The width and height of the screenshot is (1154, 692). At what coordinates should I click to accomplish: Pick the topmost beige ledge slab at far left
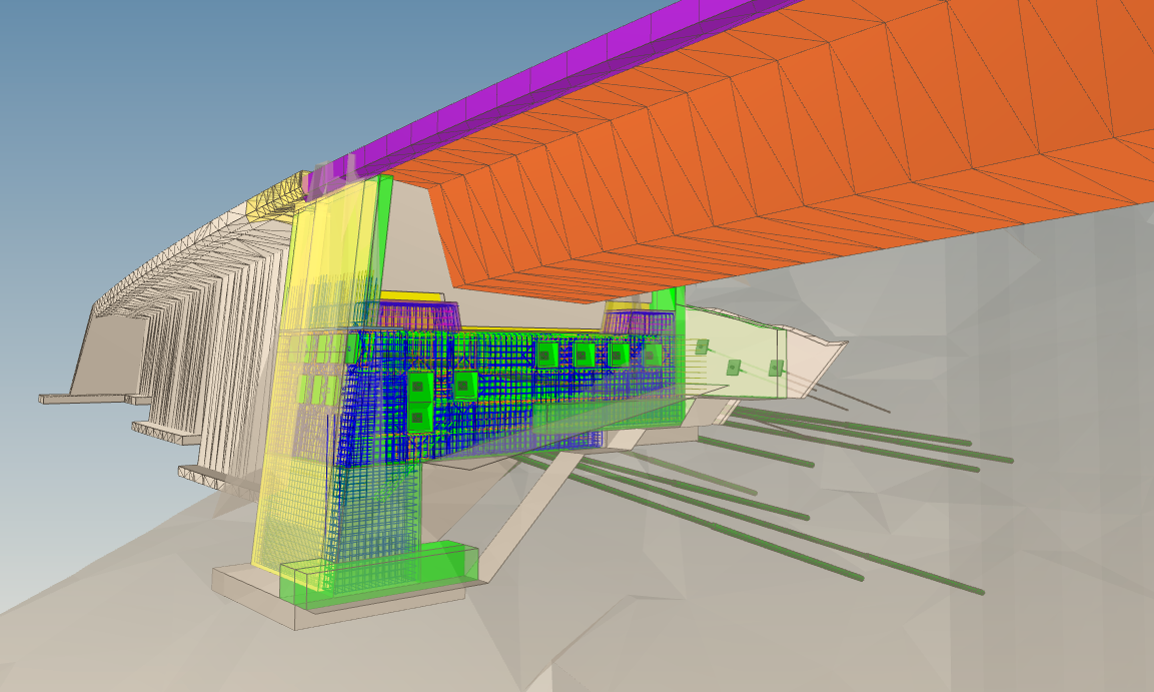[x=80, y=398]
